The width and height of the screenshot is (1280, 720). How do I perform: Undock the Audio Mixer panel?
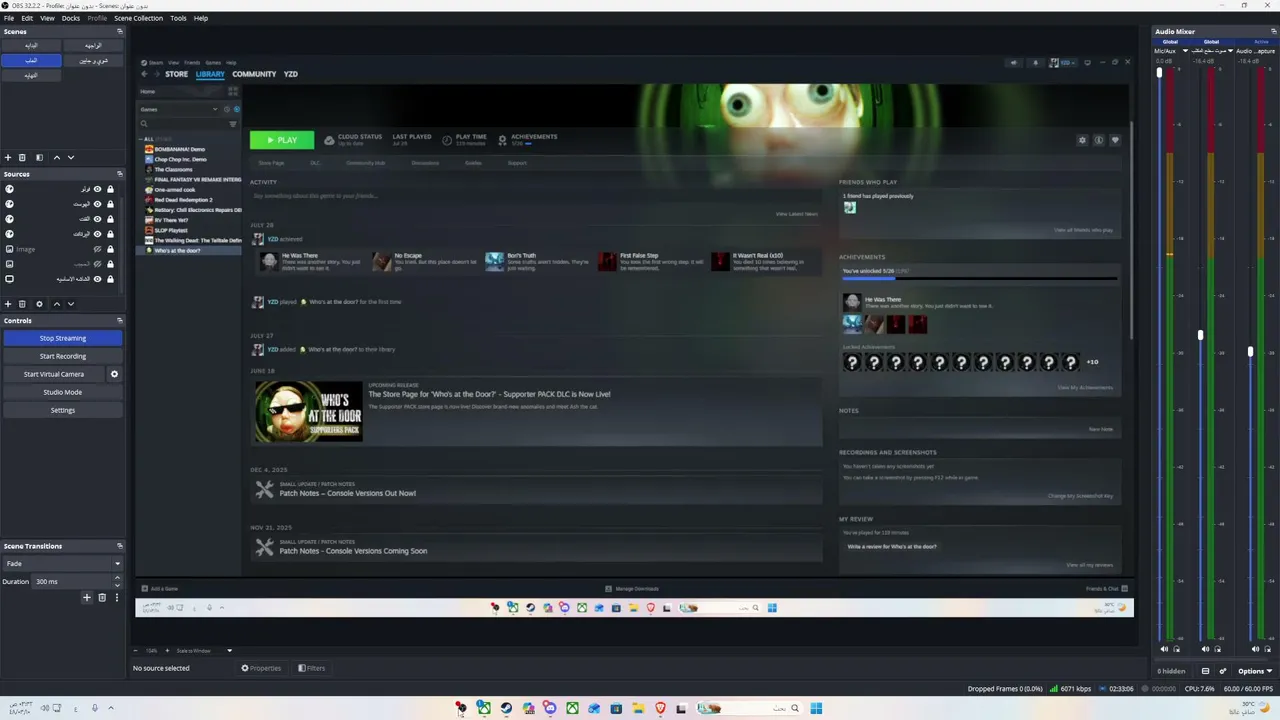(1272, 32)
